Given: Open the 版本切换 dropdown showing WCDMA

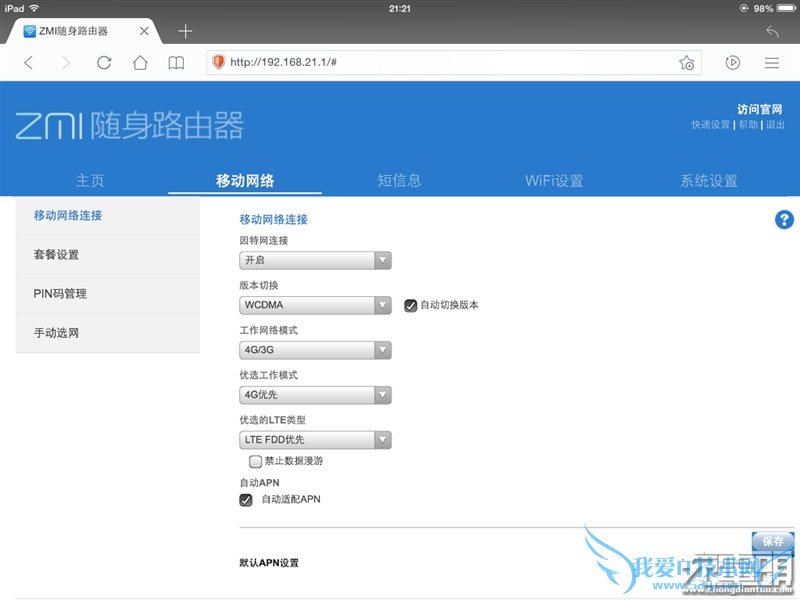Looking at the screenshot, I should 315,305.
